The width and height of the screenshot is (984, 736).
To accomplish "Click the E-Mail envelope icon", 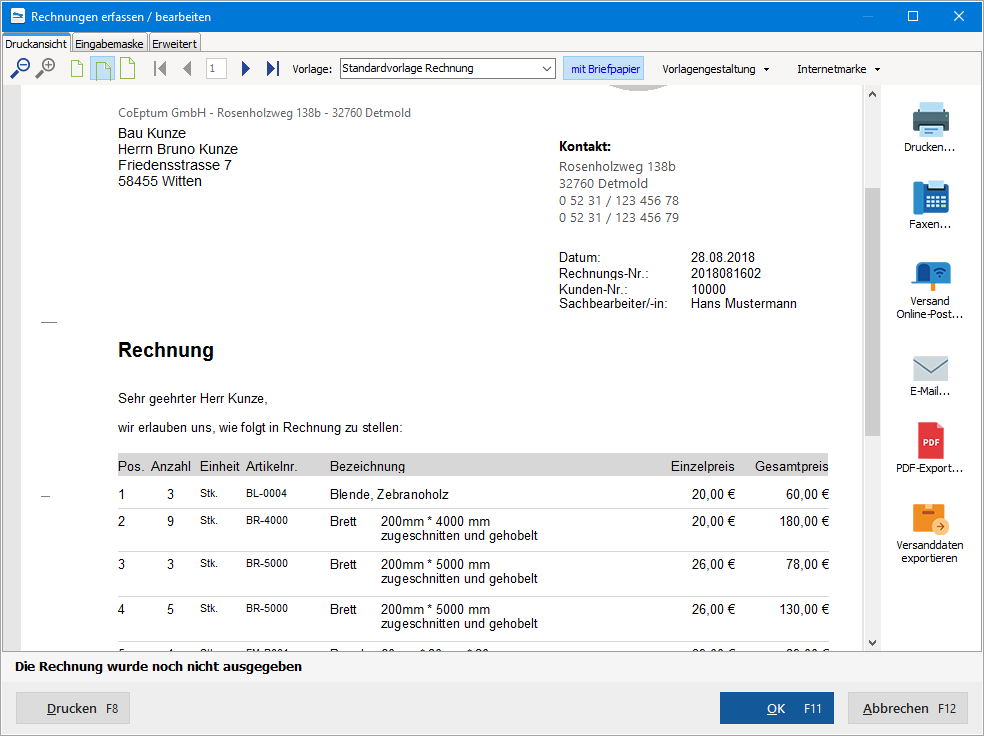I will coord(930,368).
